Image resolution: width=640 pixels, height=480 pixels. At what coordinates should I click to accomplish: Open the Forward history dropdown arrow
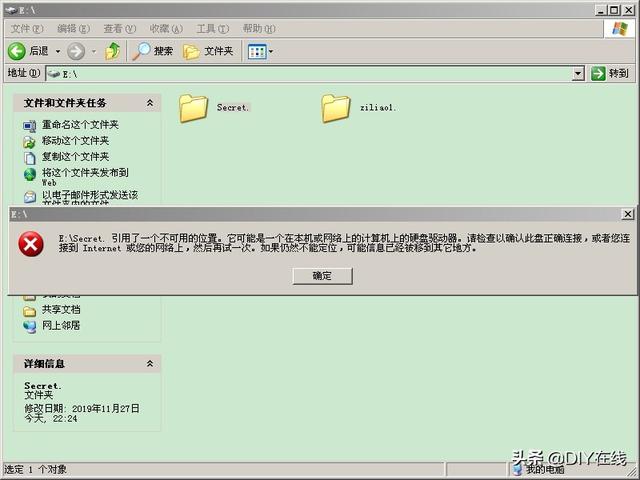click(94, 51)
